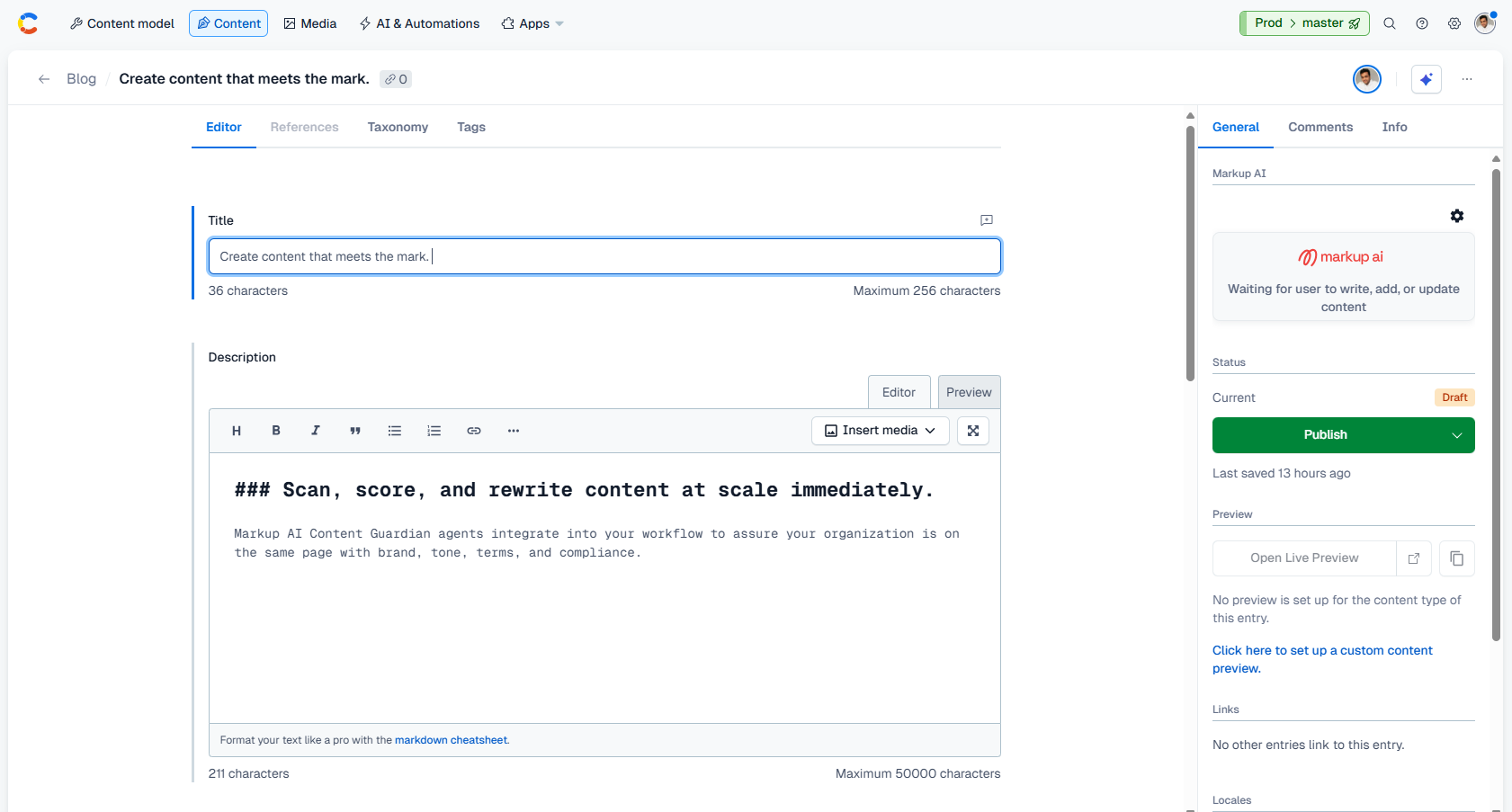Open the Markup AI settings gear
The image size is (1512, 812).
click(x=1457, y=216)
